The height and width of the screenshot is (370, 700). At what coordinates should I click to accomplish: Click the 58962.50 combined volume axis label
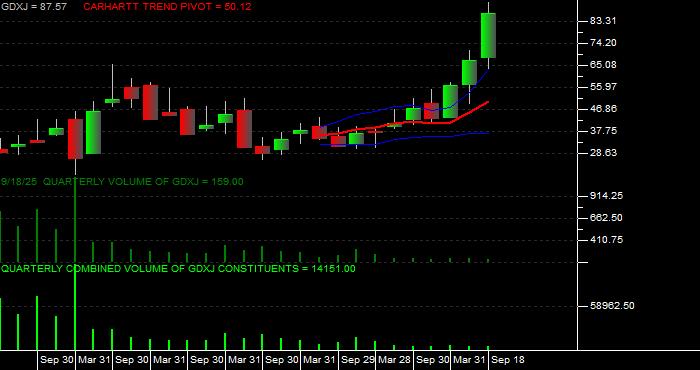point(612,306)
